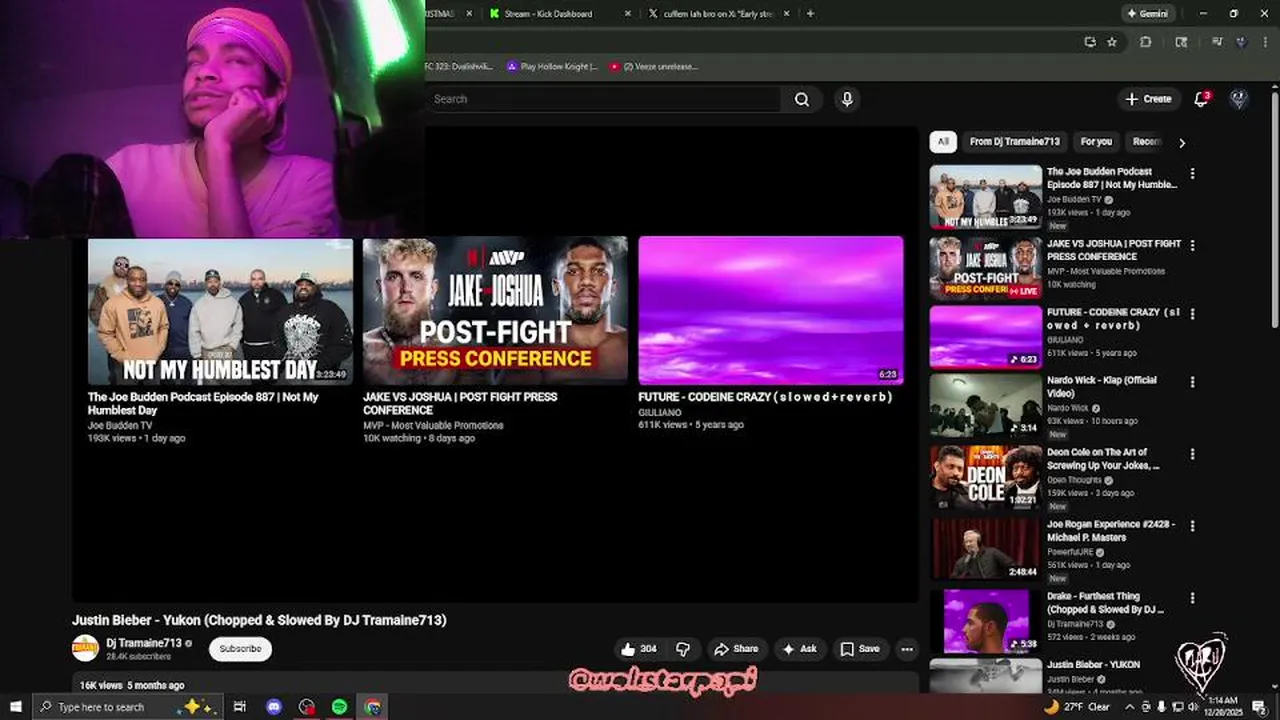Start voice search with the microphone icon
The image size is (1280, 720).
pos(847,99)
